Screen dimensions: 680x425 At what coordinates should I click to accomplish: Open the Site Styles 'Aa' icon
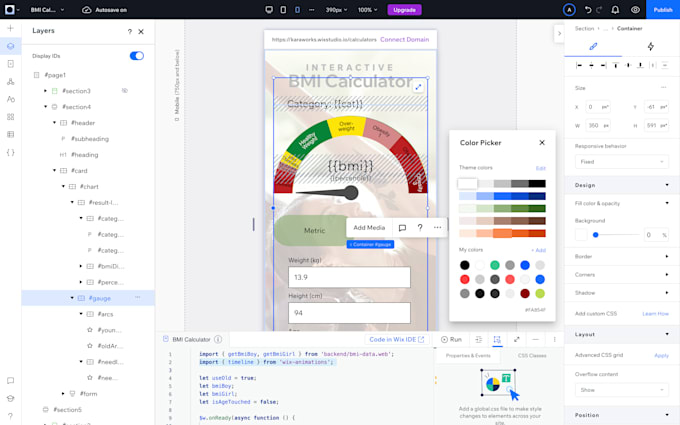10,99
